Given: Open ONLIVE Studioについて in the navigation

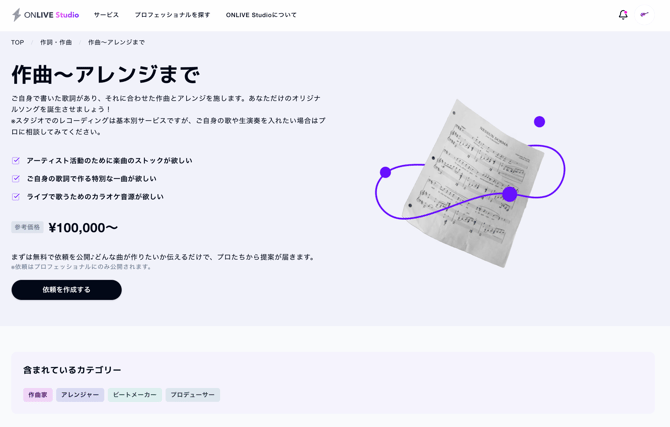Looking at the screenshot, I should [x=261, y=15].
